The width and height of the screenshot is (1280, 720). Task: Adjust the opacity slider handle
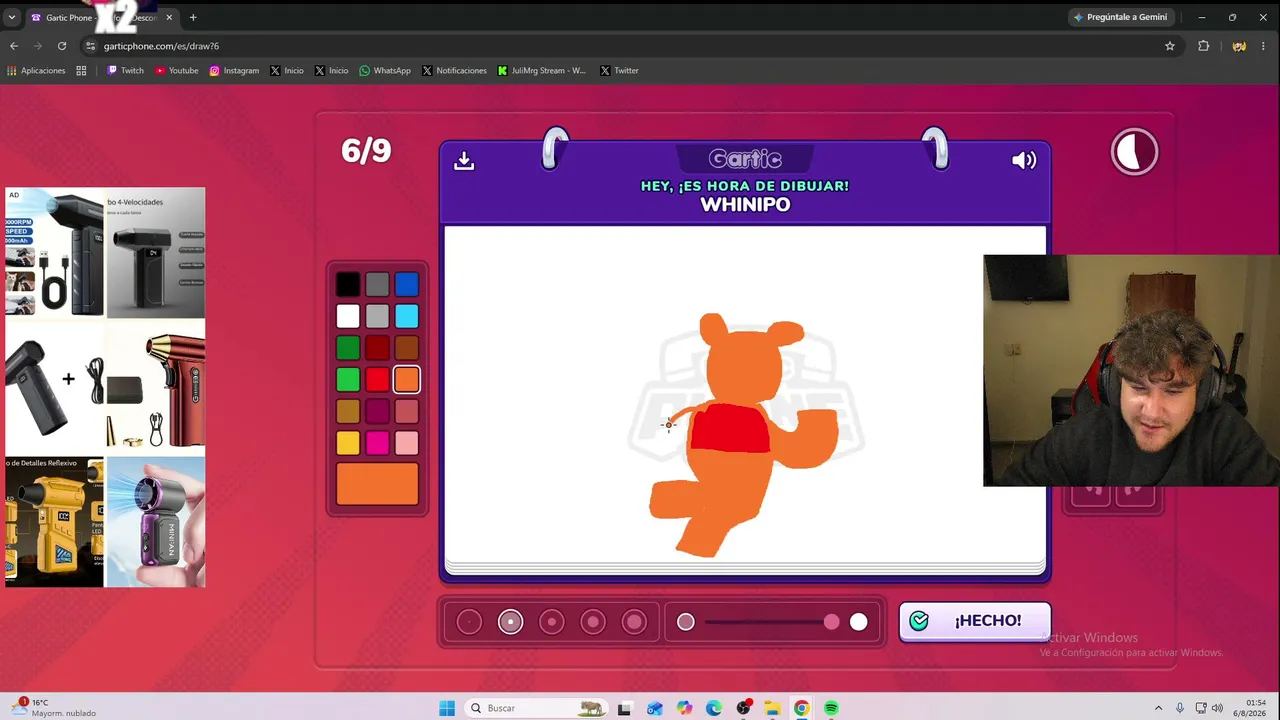[x=832, y=622]
